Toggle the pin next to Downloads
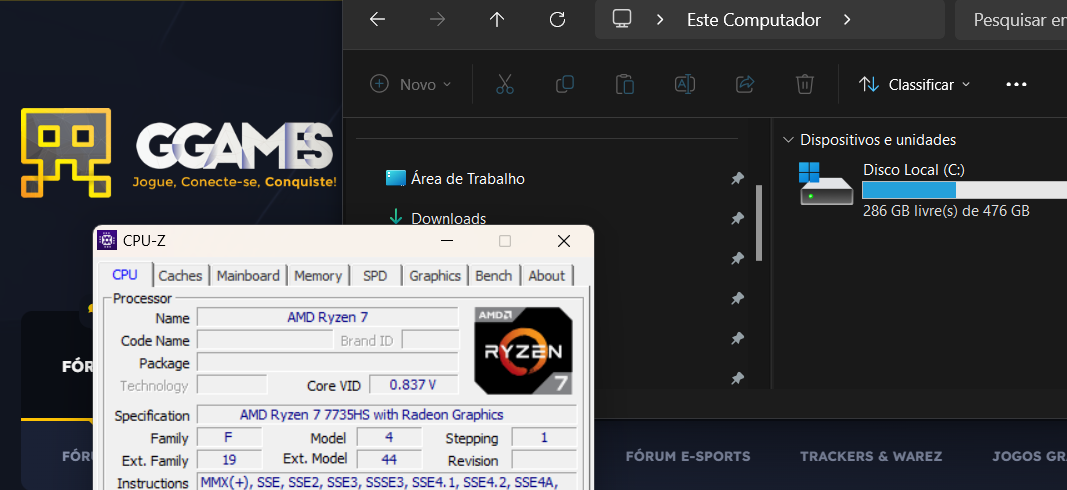 pyautogui.click(x=737, y=219)
